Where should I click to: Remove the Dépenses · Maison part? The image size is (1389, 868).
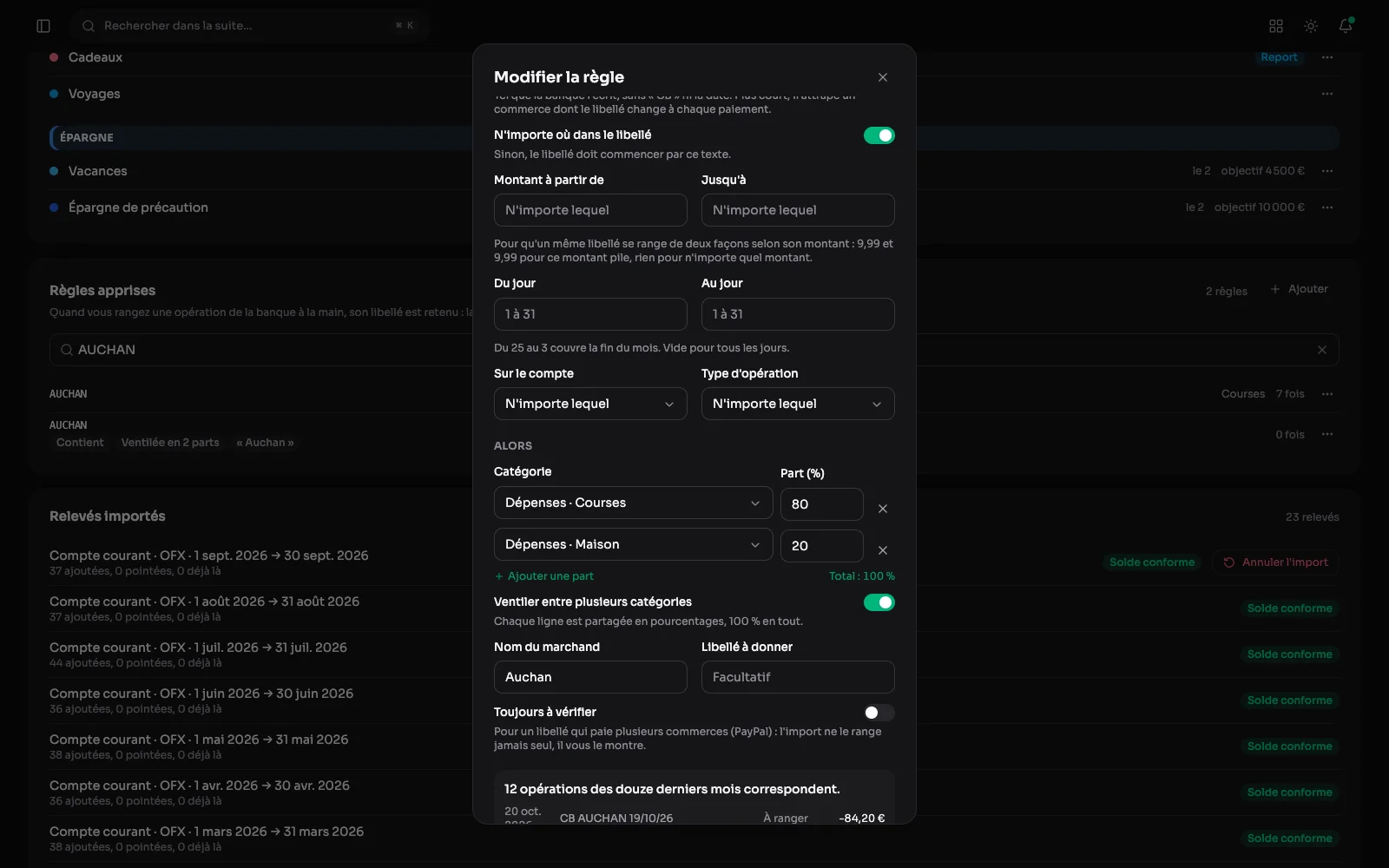point(883,550)
